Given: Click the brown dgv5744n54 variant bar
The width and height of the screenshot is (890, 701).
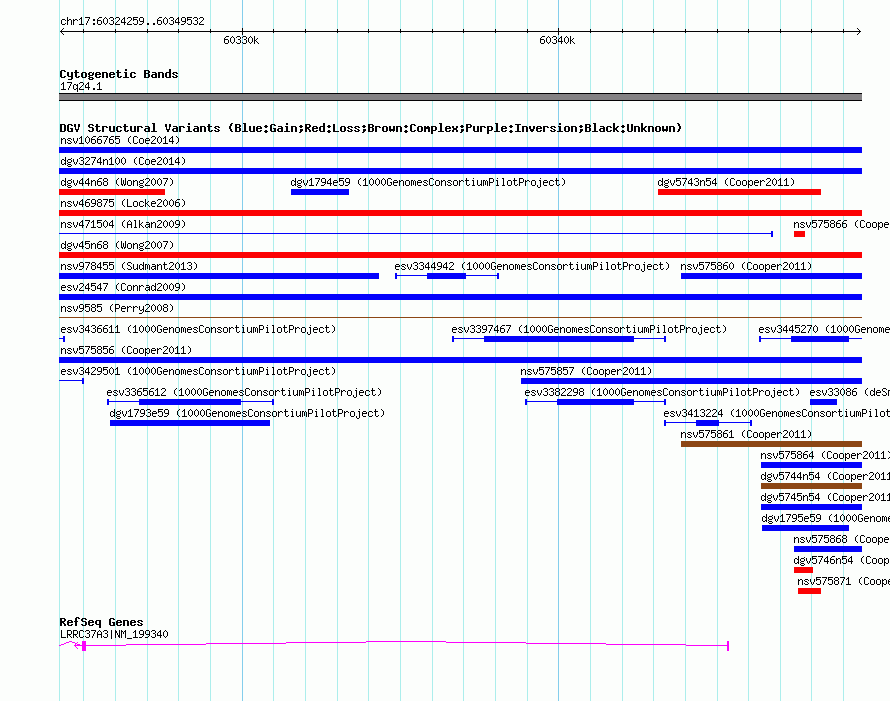Looking at the screenshot, I should [811, 486].
